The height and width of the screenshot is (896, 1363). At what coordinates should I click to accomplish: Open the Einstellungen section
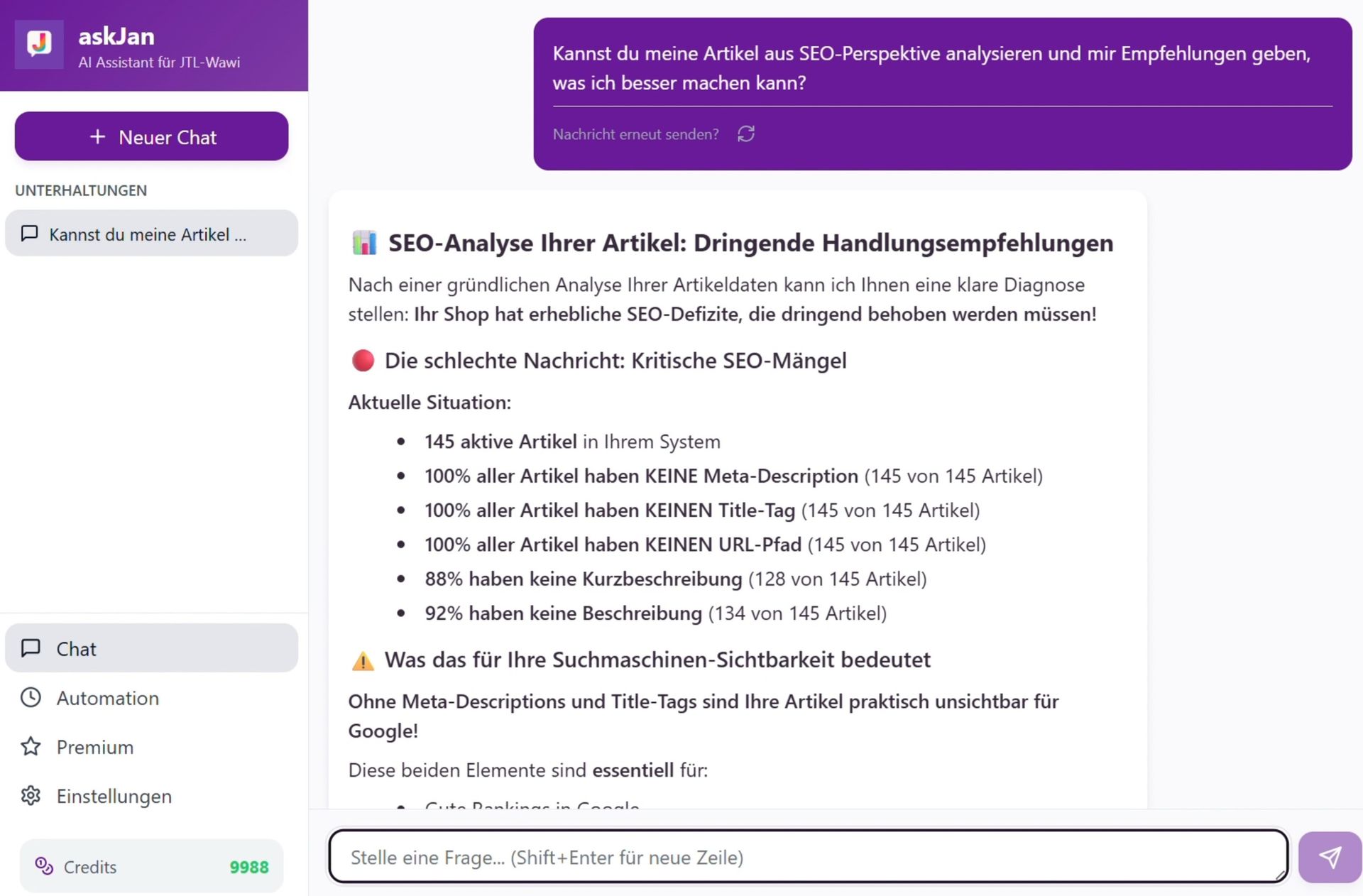tap(114, 796)
